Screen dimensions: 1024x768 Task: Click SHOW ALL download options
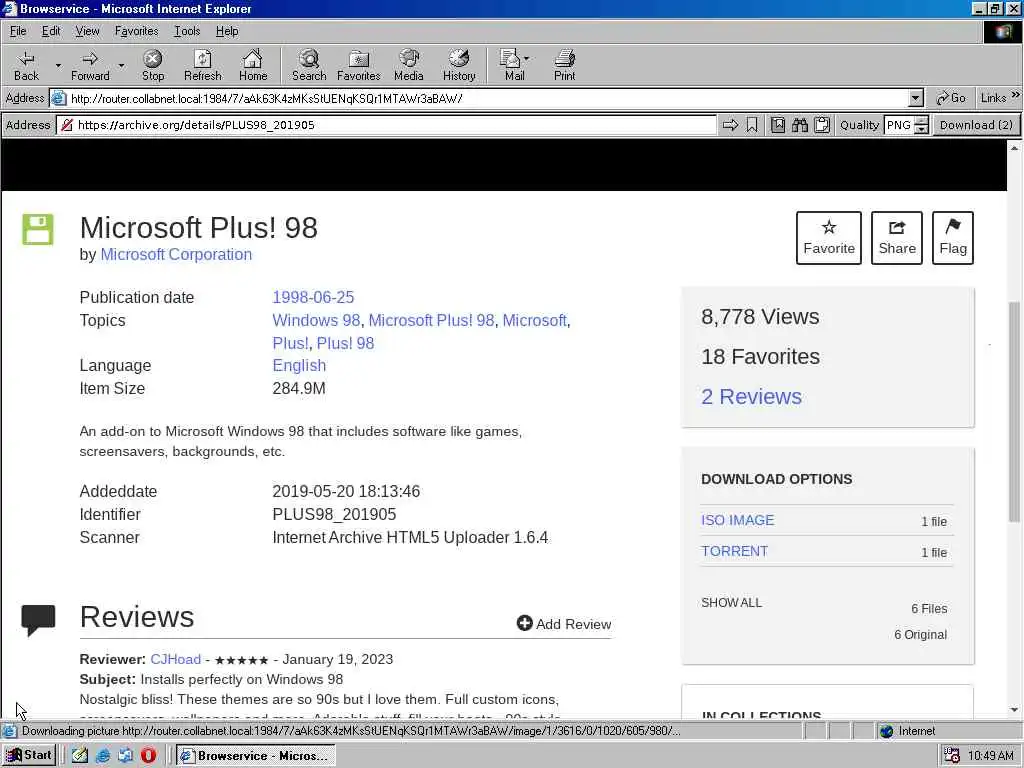point(731,602)
